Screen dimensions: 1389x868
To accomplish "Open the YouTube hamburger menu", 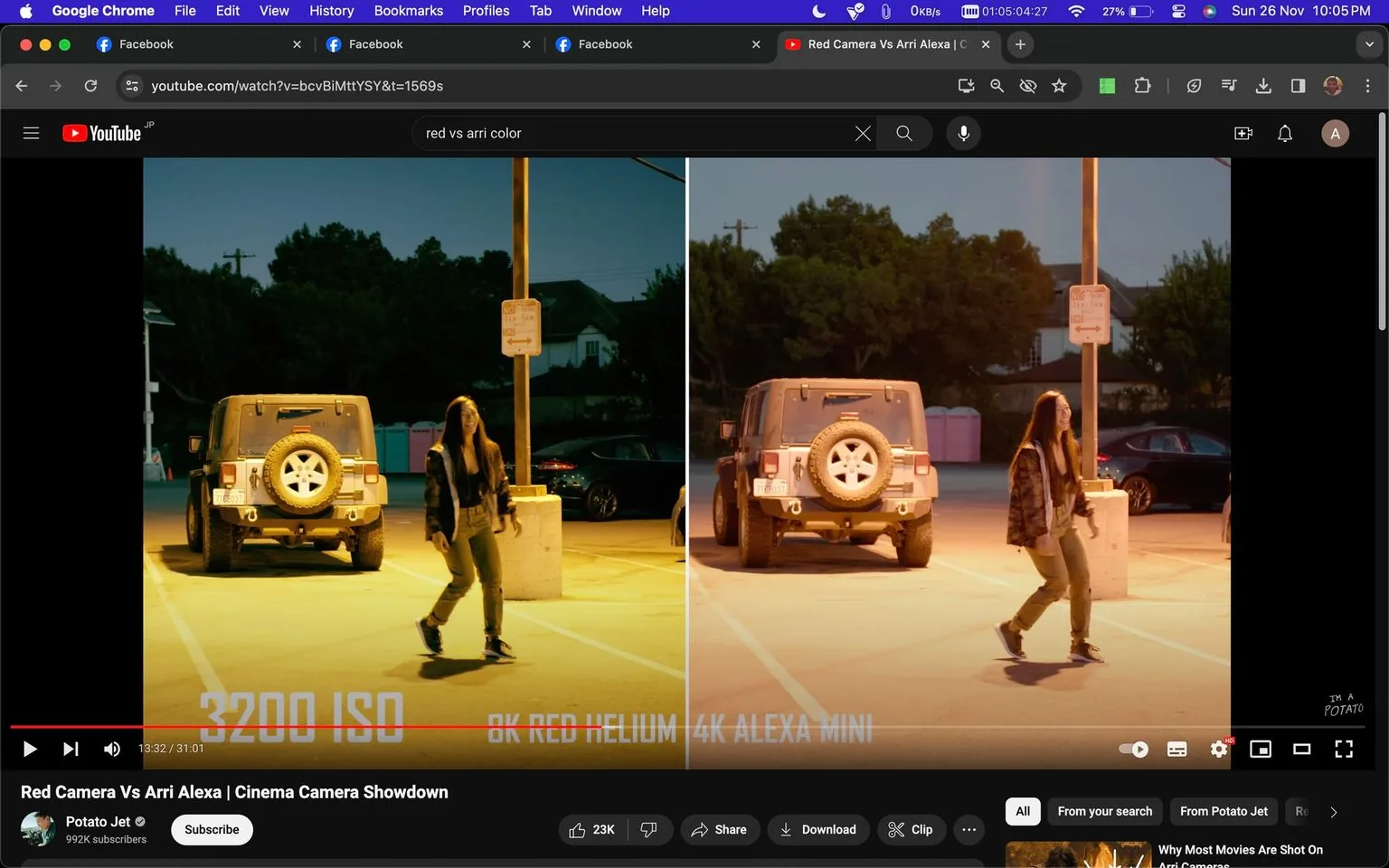I will coord(31,132).
